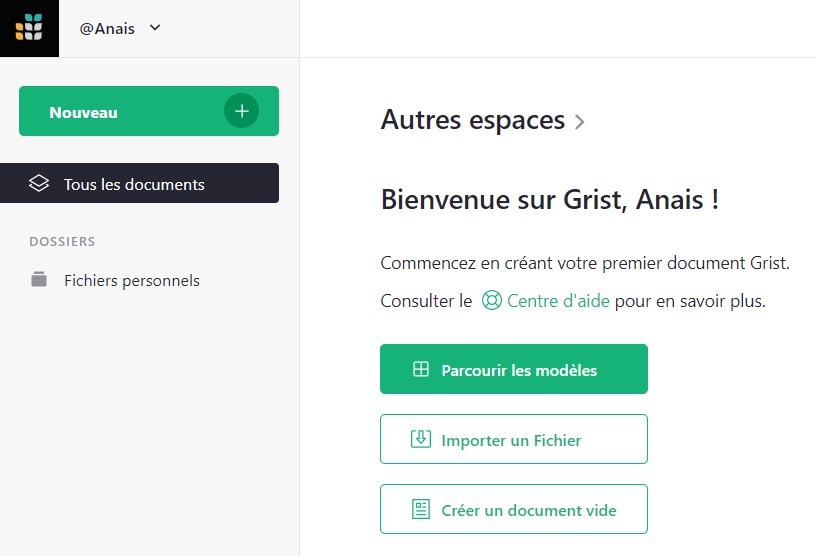The image size is (816, 556).
Task: Click the layers icon beside Tous les documents
Action: tap(39, 183)
